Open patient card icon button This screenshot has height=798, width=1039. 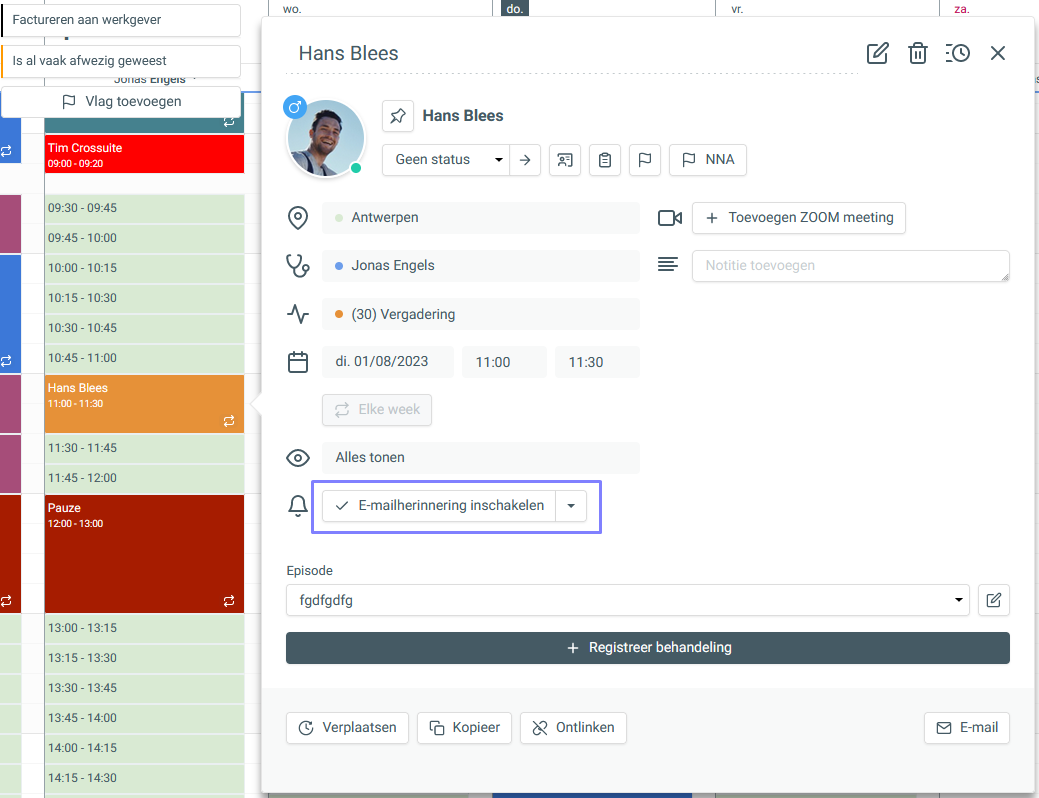coord(565,160)
